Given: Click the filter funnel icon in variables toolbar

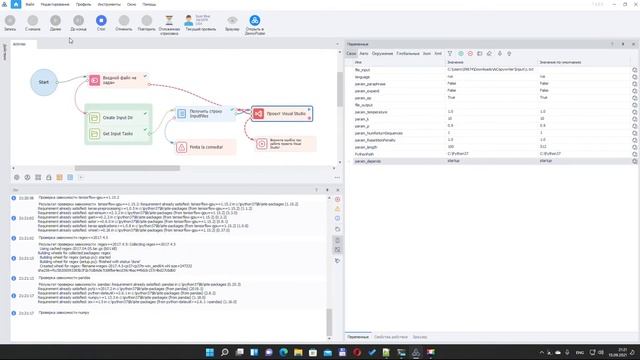Looking at the screenshot, I should click(x=450, y=53).
